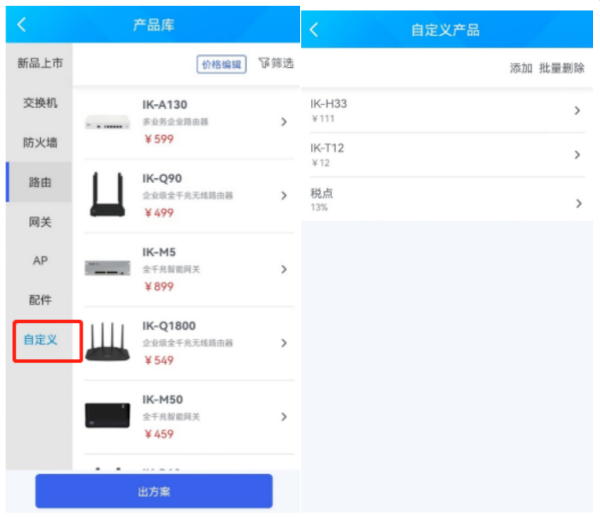Screen dimensions: 600x517
Task: Click the IK-A130 router thumbnail
Action: pos(108,122)
